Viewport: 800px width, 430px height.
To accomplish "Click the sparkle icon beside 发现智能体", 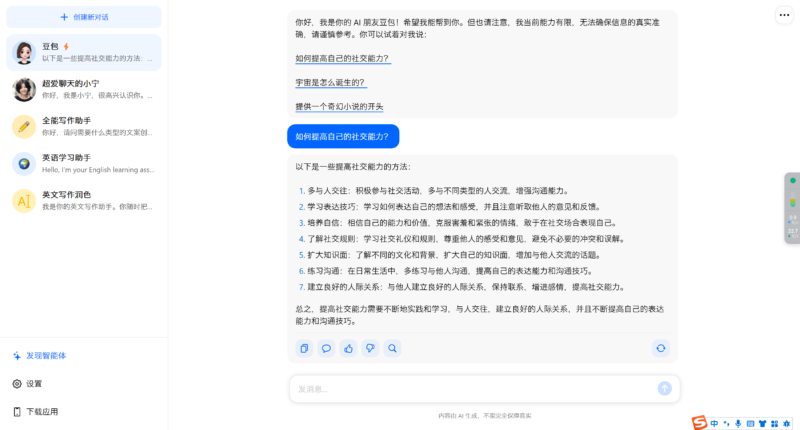I will click(17, 356).
